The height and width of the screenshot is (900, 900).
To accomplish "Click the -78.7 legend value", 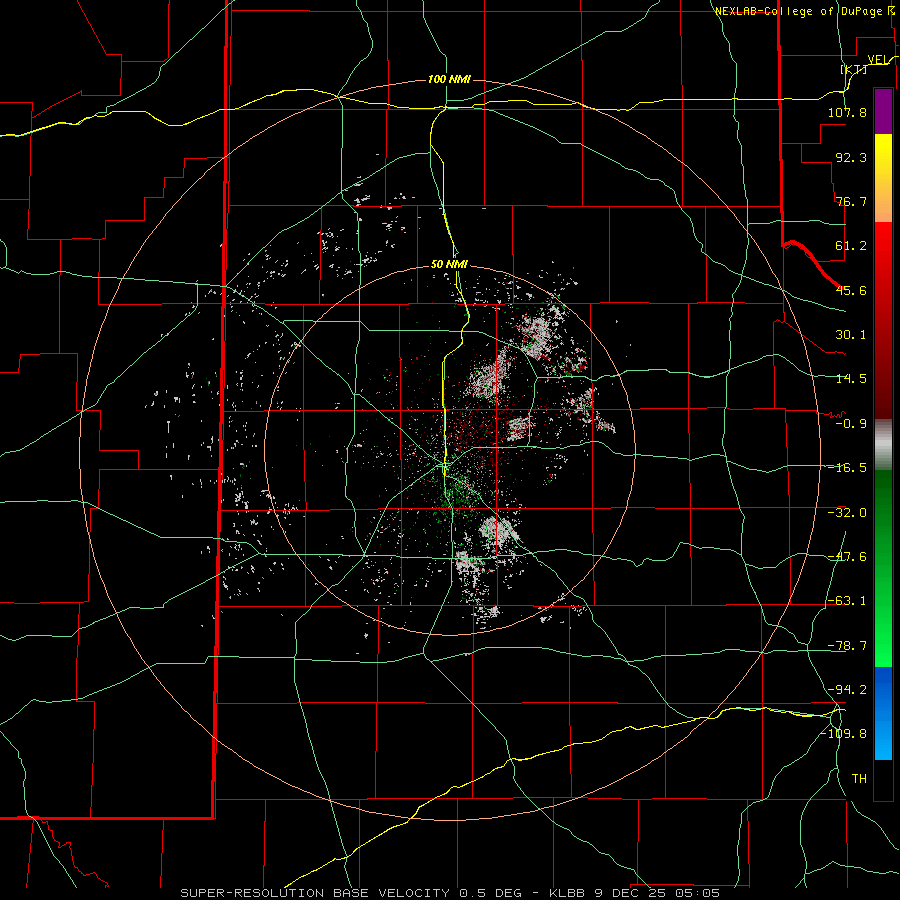I will point(847,646).
